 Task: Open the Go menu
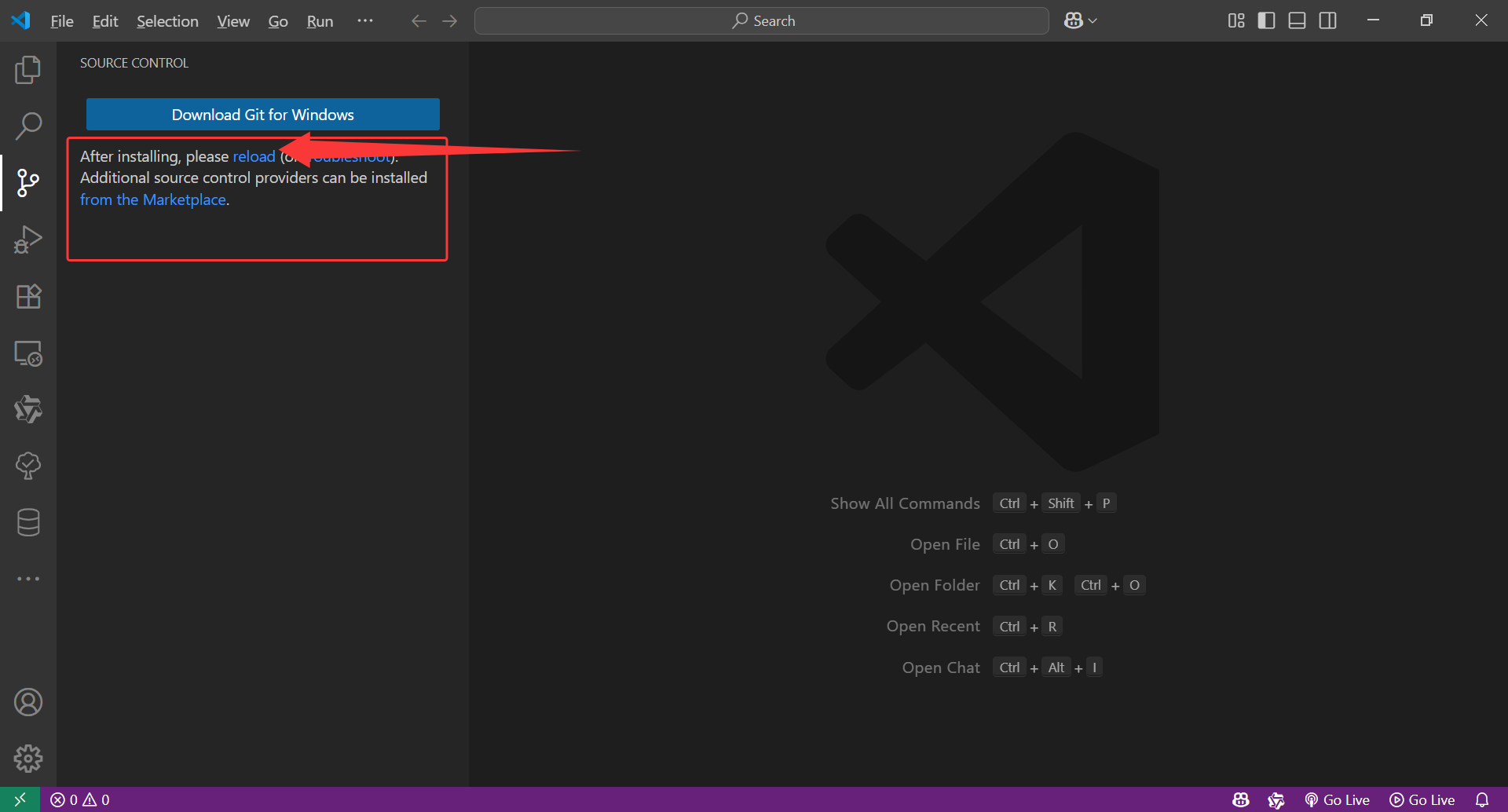click(278, 21)
